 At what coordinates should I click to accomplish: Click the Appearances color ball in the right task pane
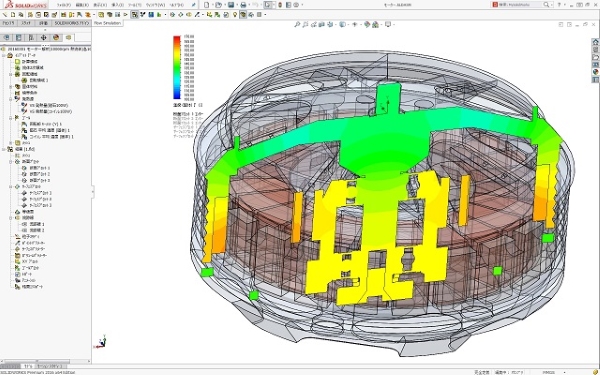click(x=595, y=72)
